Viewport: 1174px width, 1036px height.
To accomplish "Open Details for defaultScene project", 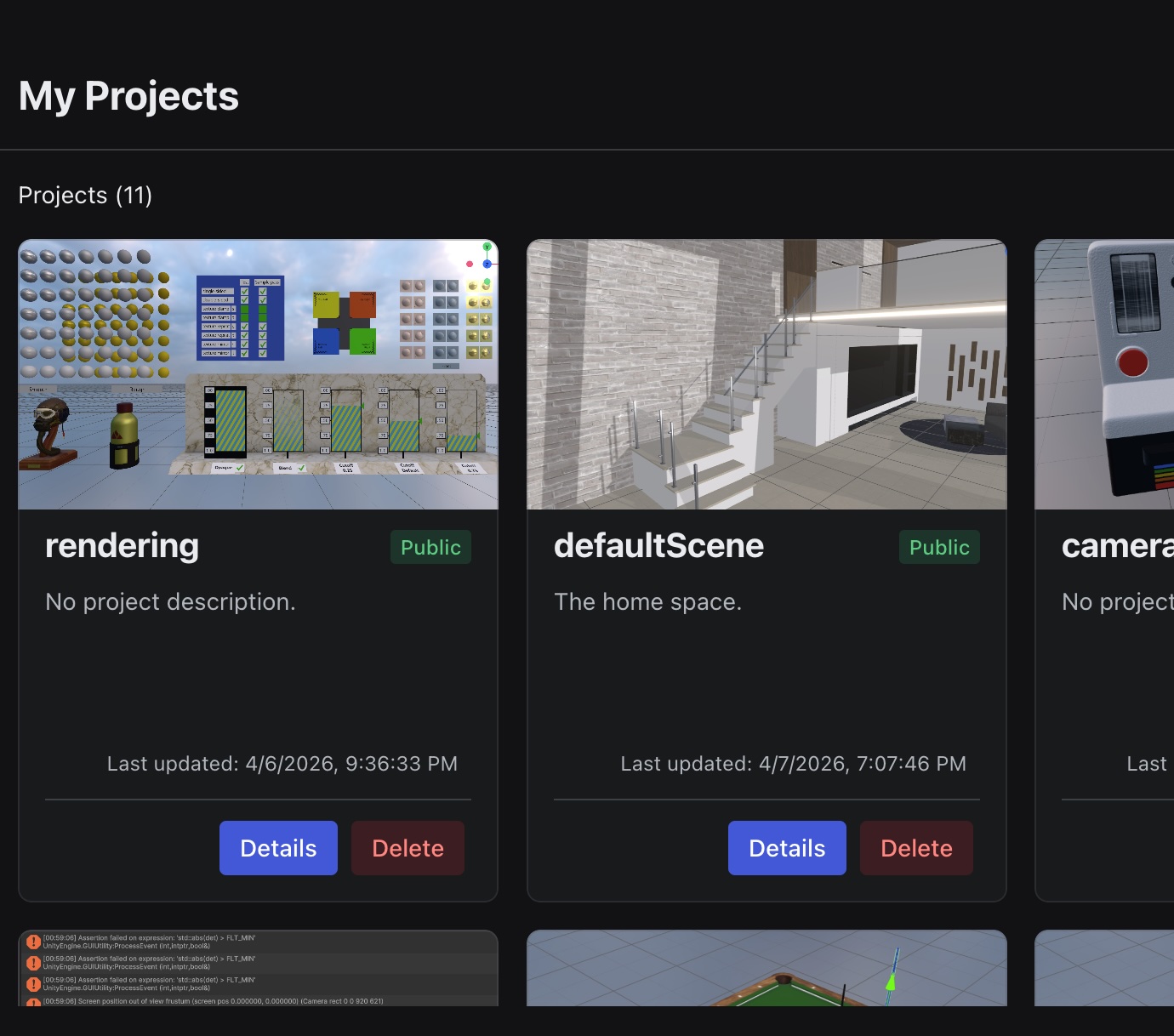I will tap(787, 848).
